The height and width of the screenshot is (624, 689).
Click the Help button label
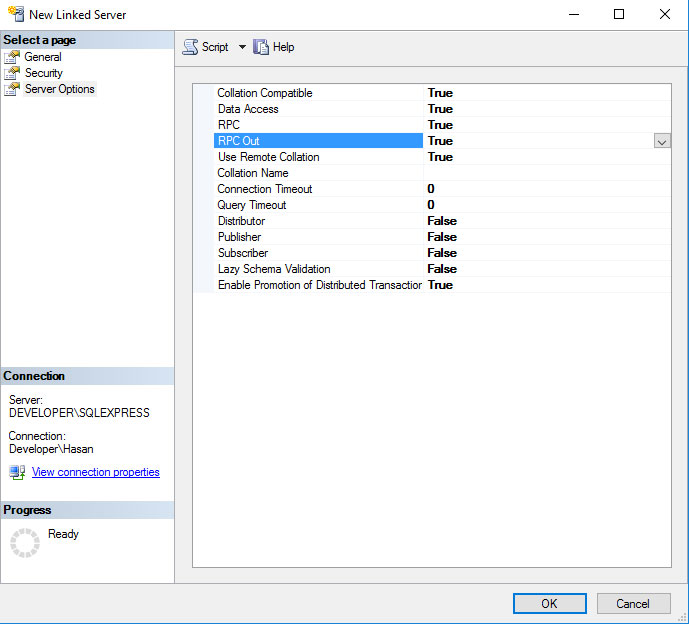[x=283, y=47]
